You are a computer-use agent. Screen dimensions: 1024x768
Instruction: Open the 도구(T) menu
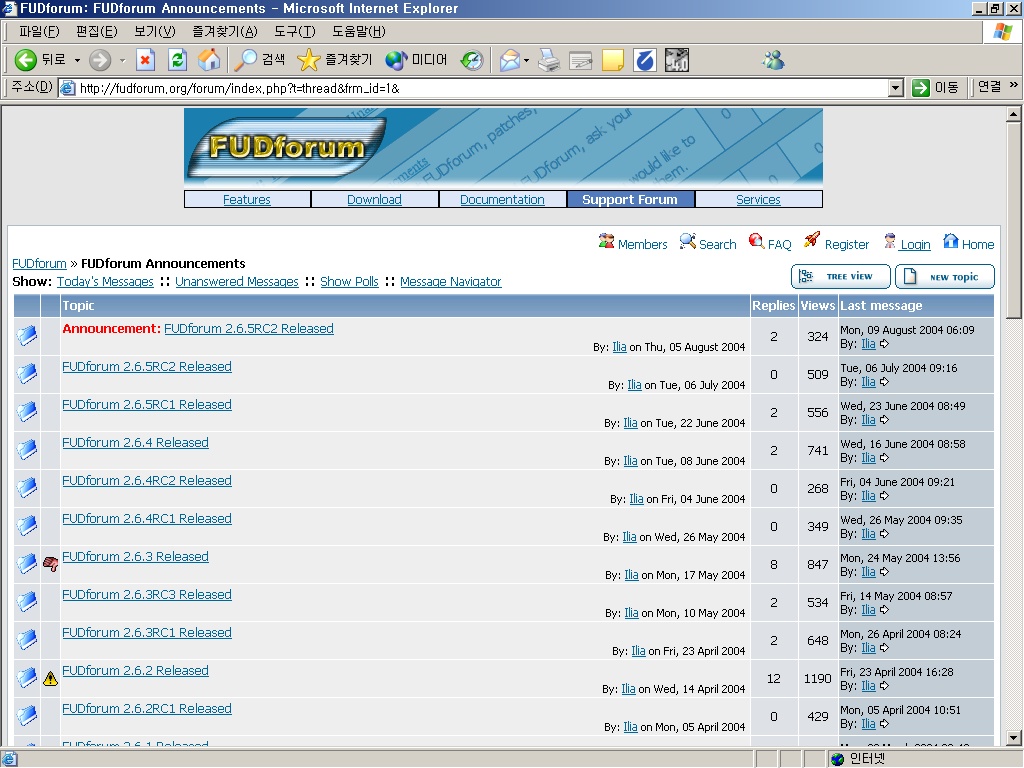point(295,31)
